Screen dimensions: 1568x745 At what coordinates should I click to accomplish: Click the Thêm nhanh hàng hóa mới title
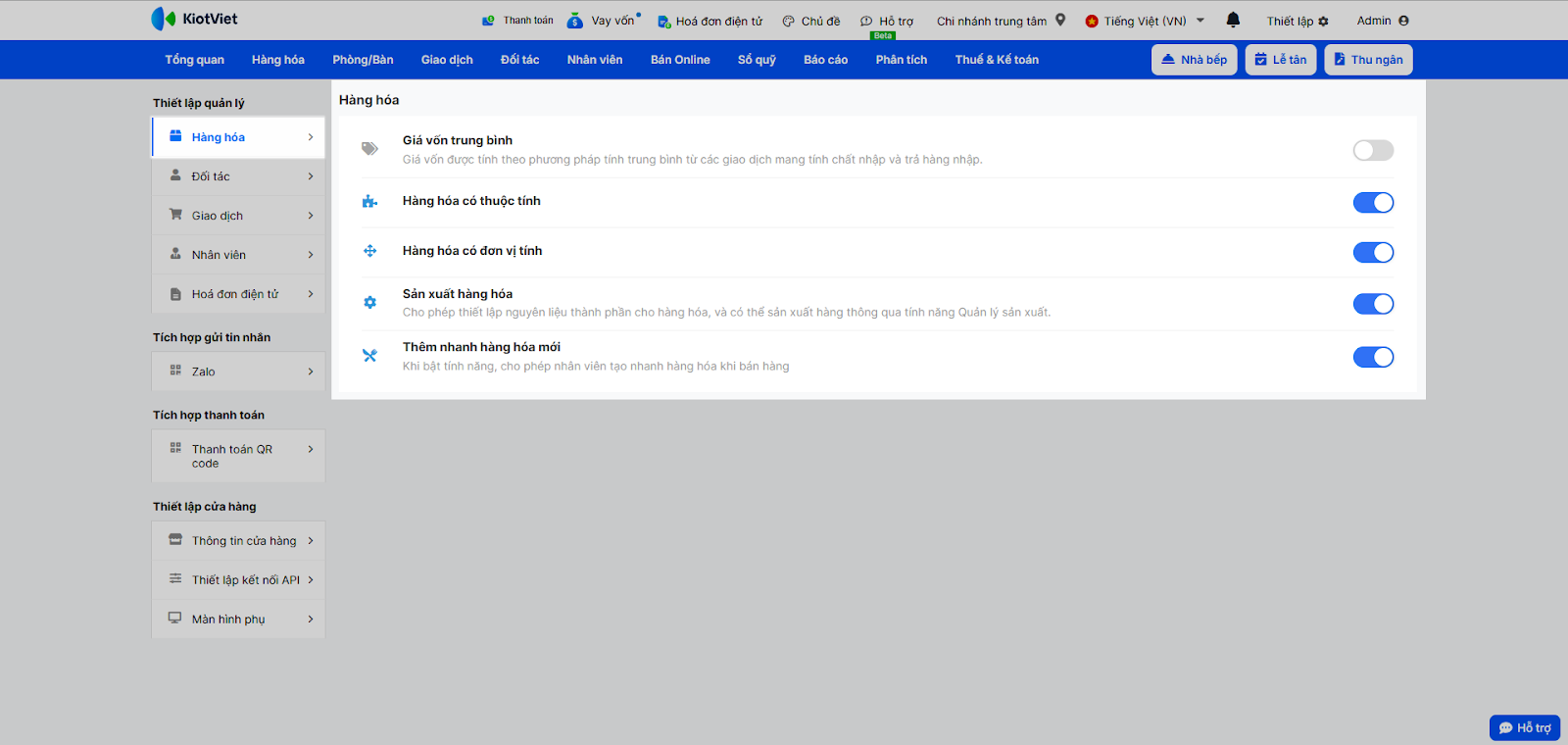coord(481,347)
